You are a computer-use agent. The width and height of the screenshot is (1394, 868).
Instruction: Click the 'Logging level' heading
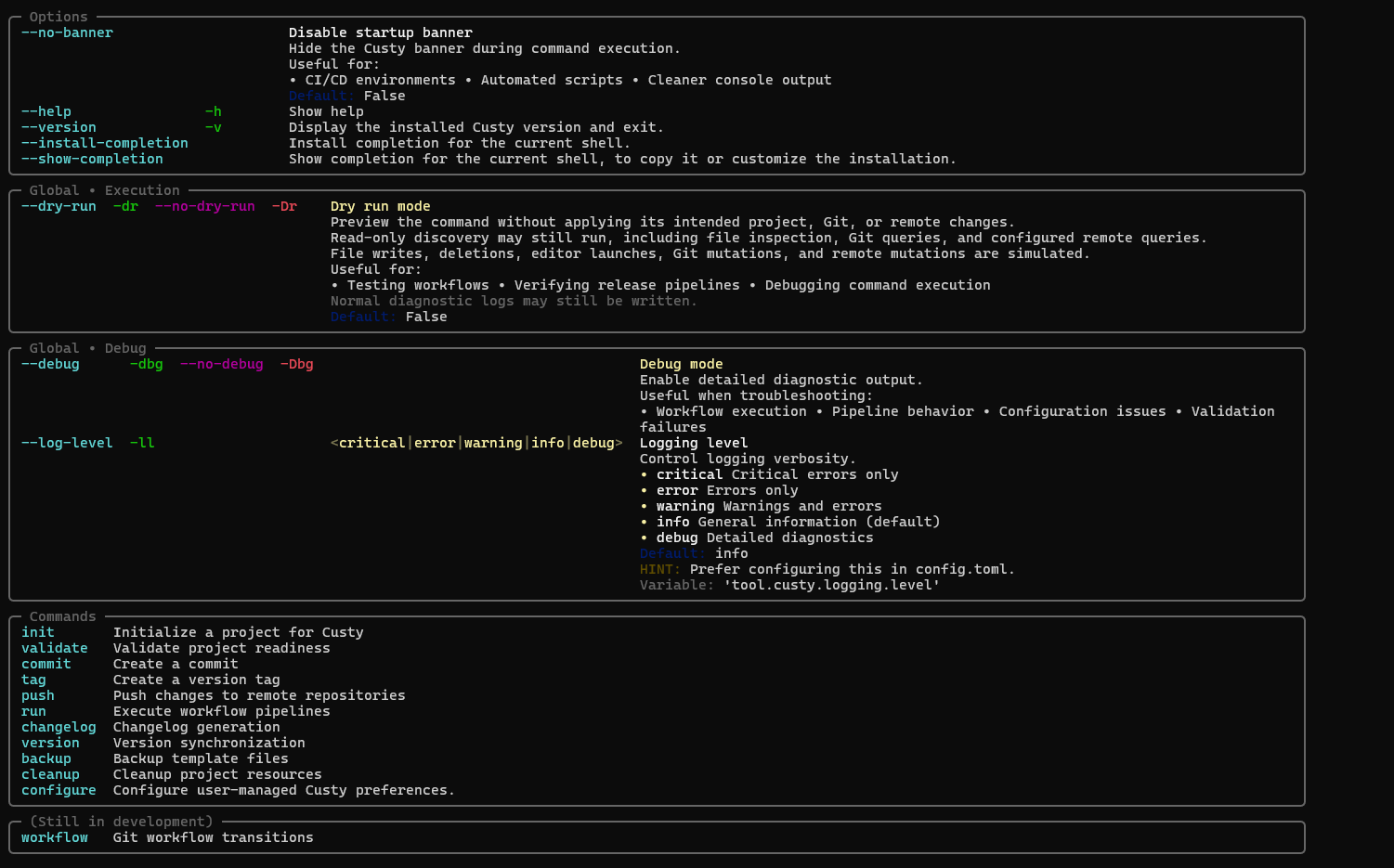[x=694, y=443]
